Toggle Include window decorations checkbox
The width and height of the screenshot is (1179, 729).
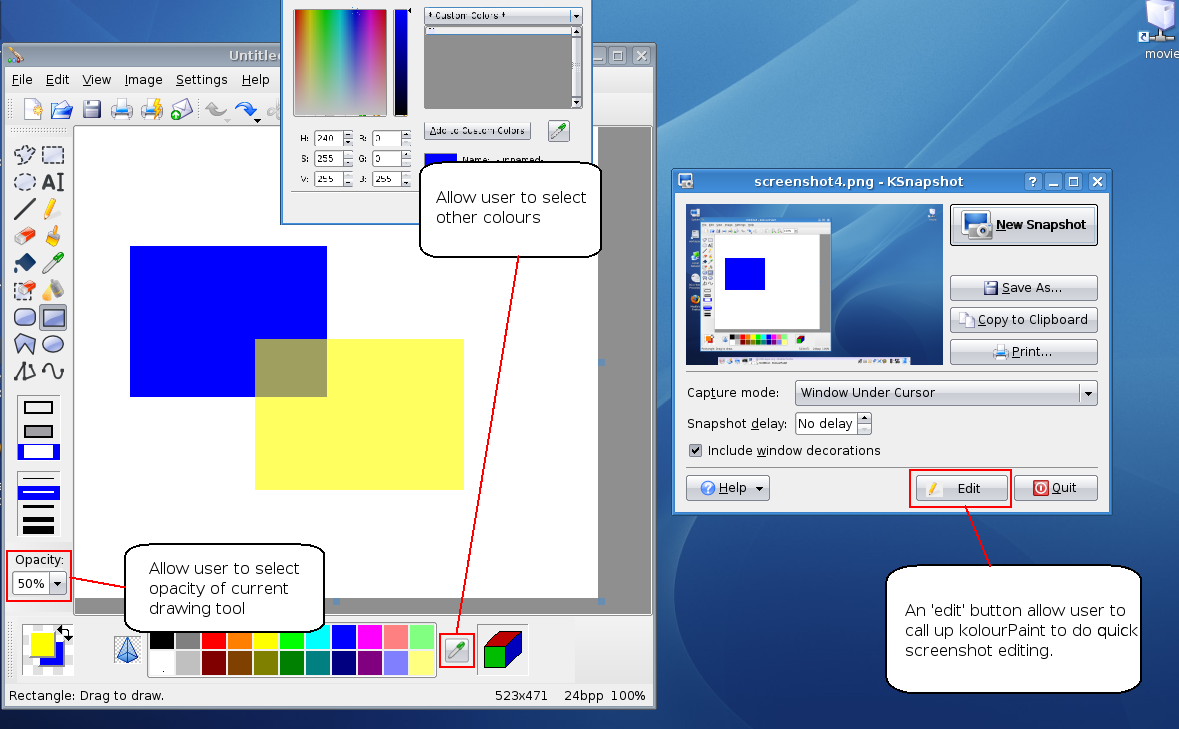pyautogui.click(x=696, y=450)
